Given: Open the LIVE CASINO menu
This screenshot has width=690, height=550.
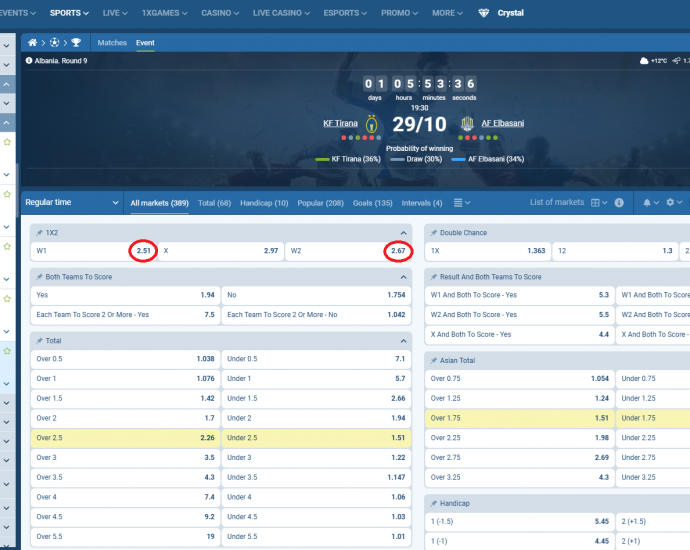Looking at the screenshot, I should point(281,13).
